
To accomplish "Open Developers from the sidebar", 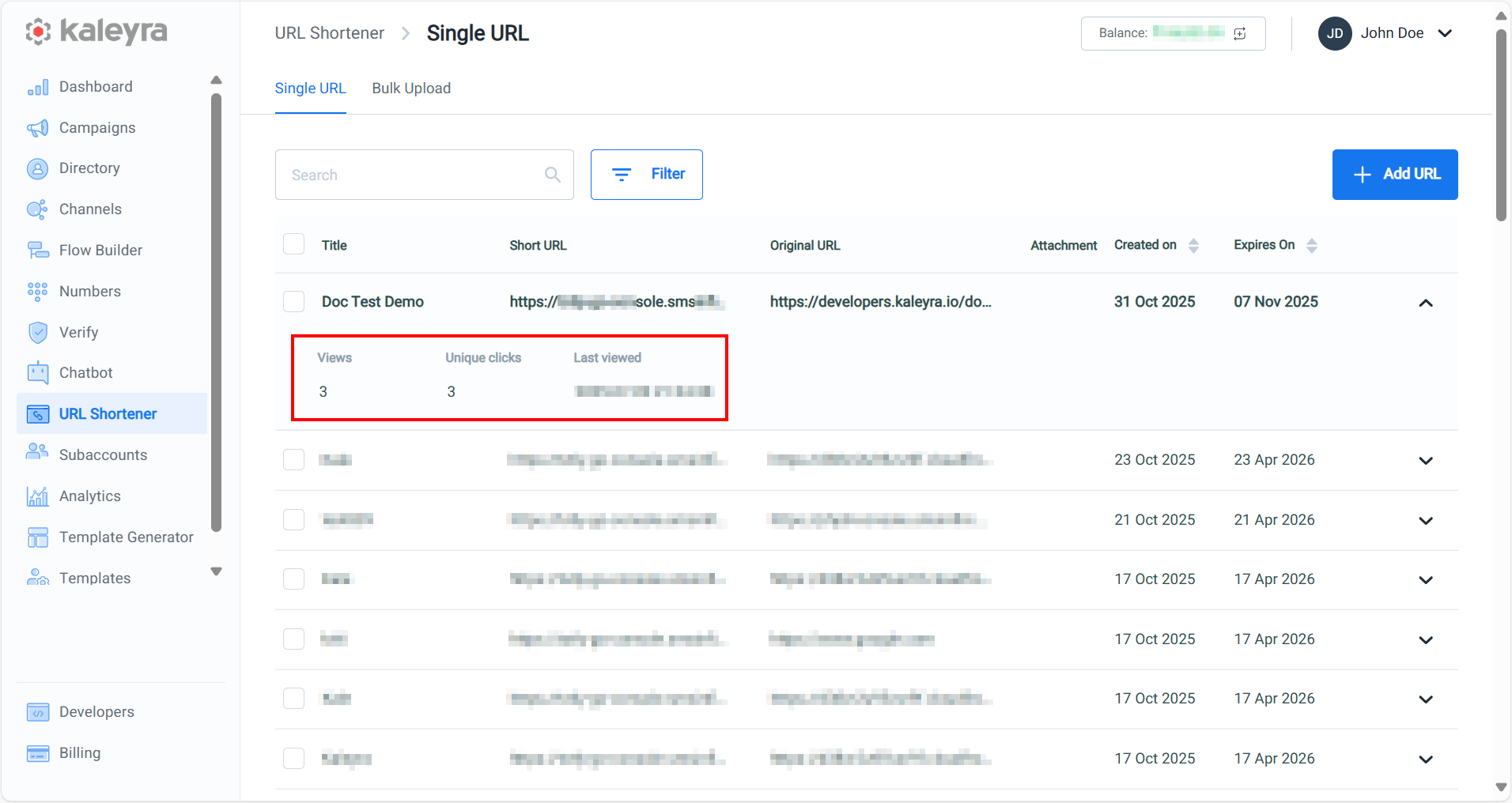I will point(96,712).
